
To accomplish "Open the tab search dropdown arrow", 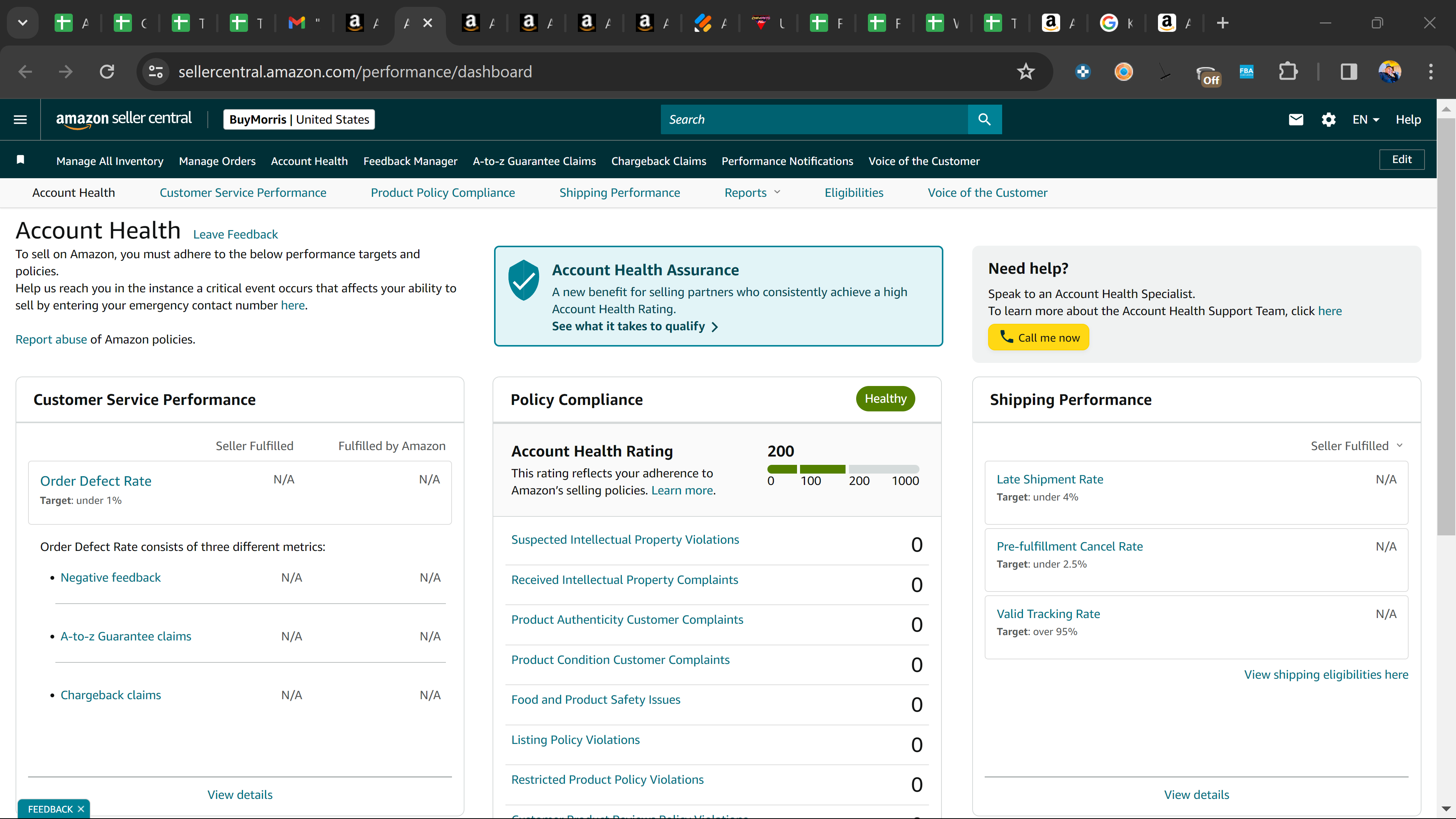I will click(x=23, y=23).
